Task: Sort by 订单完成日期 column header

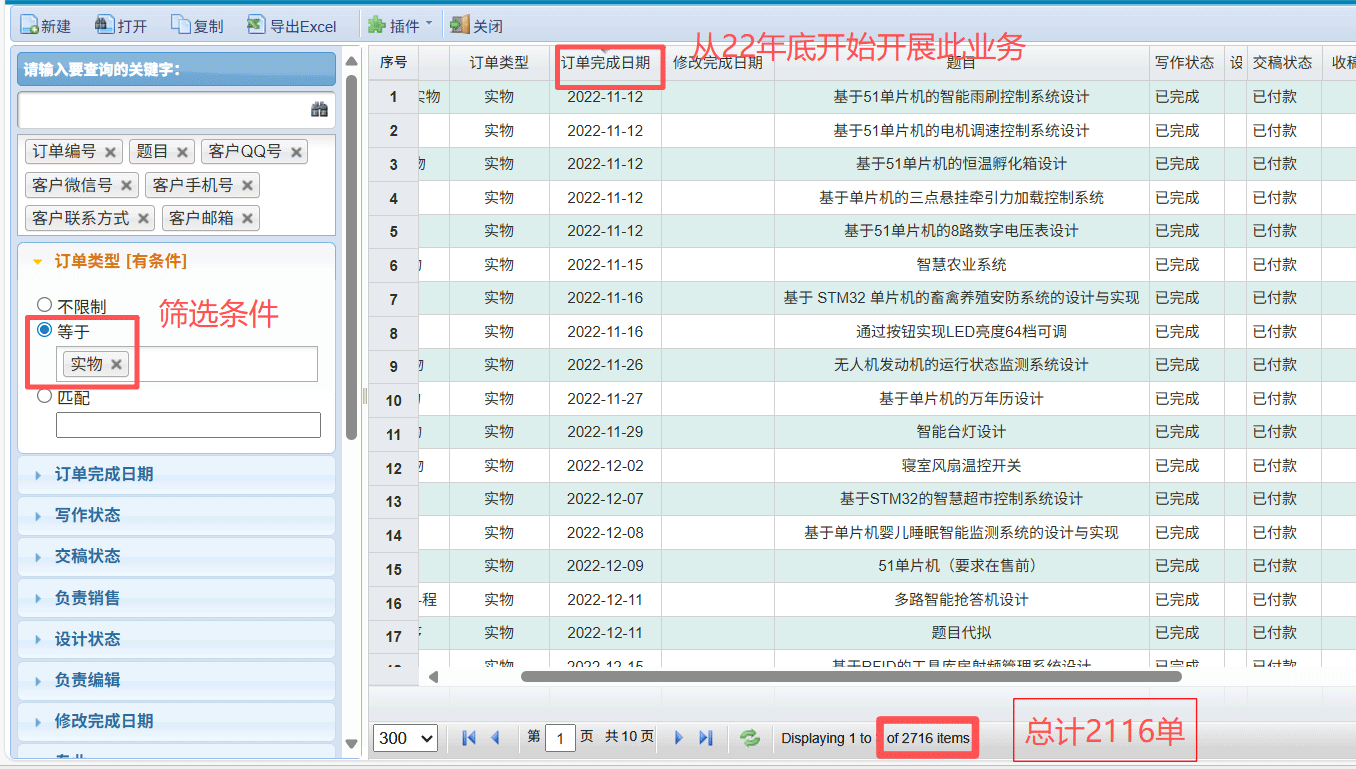Action: (605, 63)
